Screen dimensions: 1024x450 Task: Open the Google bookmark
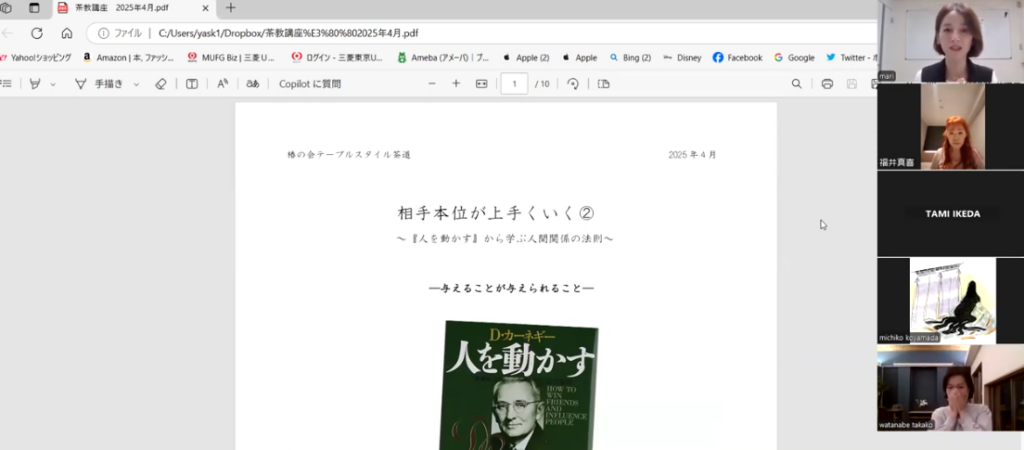794,57
